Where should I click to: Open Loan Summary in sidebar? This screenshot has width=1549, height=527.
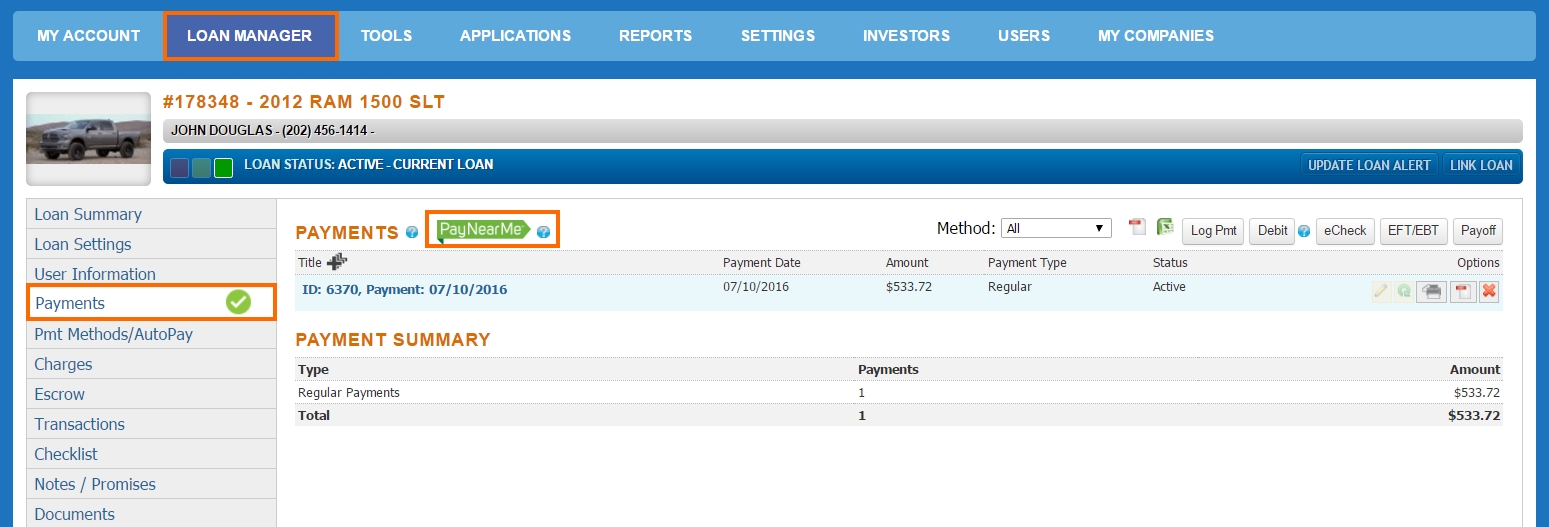point(151,214)
